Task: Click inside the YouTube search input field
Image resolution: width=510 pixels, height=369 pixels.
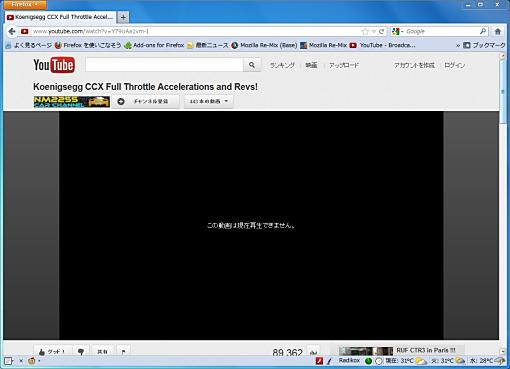Action: click(x=164, y=65)
